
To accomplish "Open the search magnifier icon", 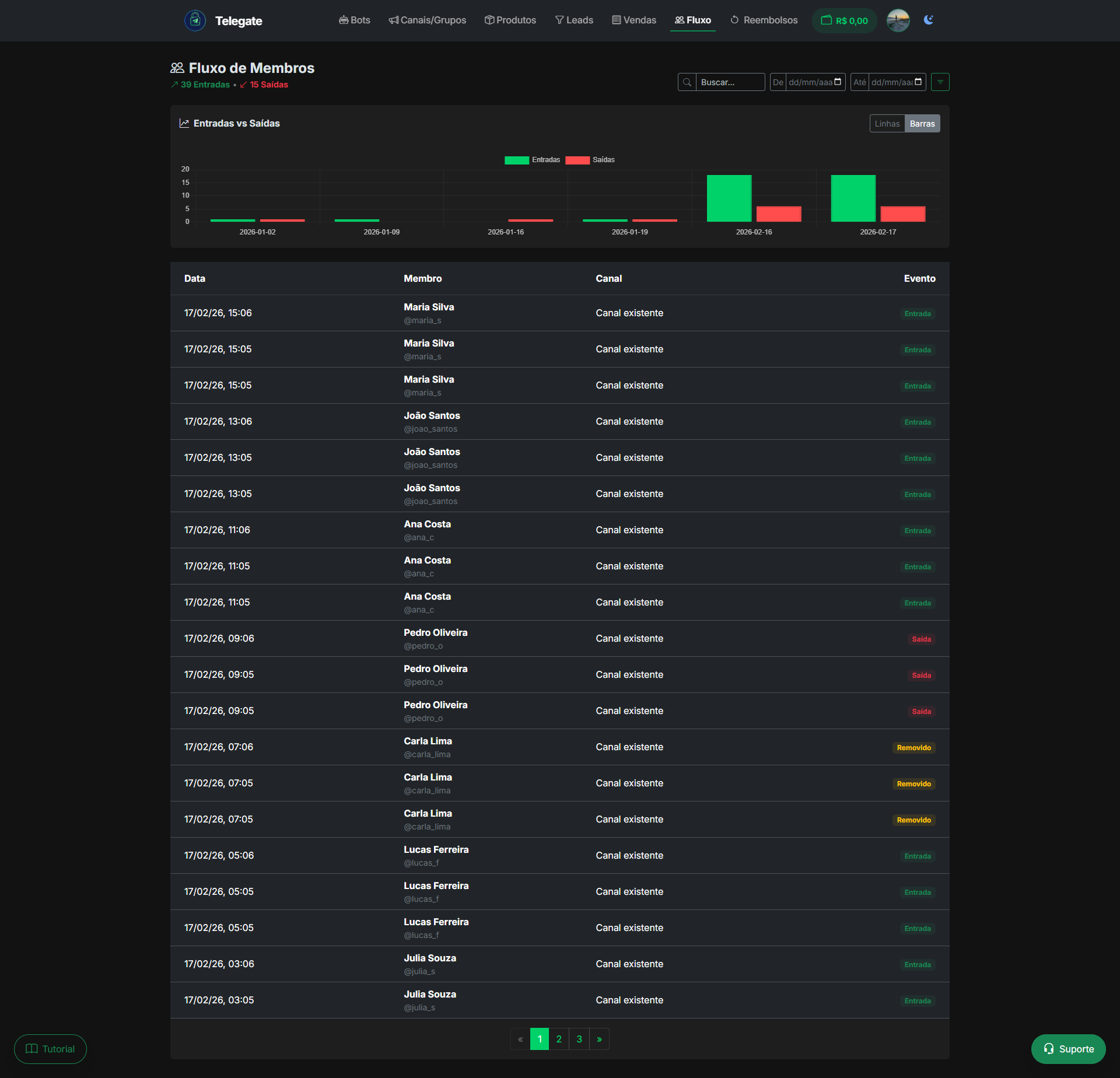I will tap(687, 82).
